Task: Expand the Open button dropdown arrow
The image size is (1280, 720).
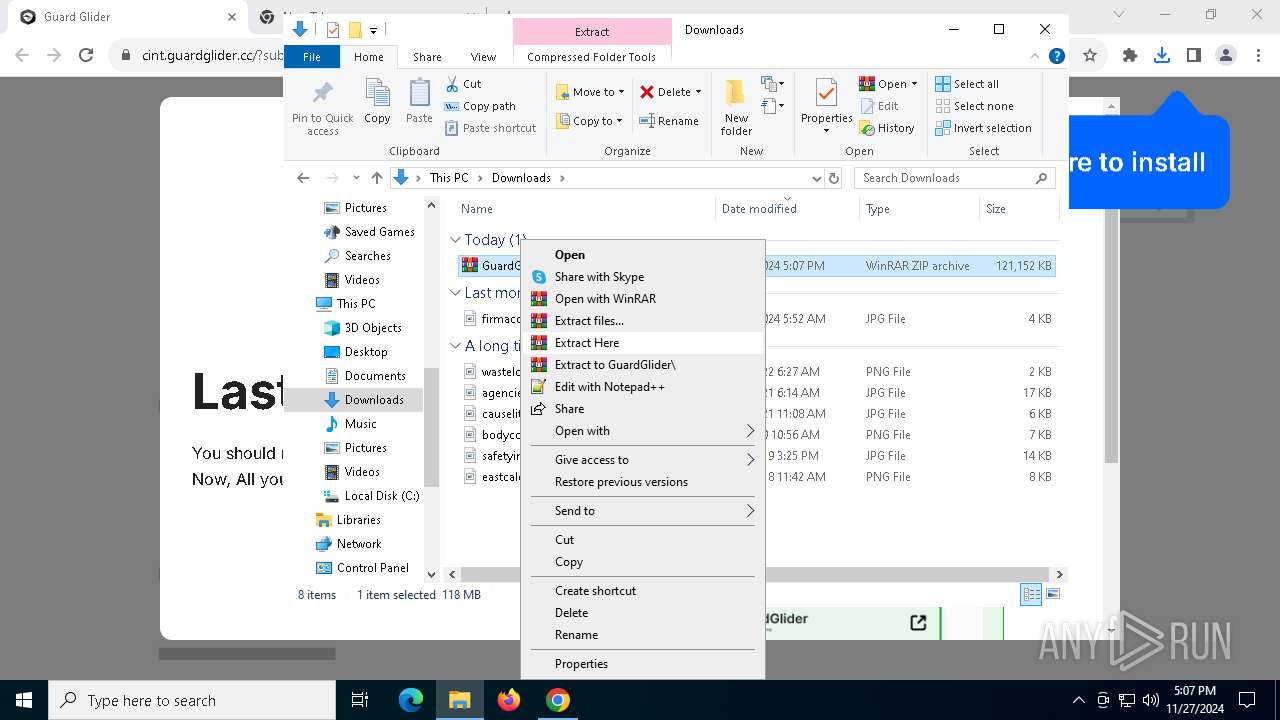Action: pyautogui.click(x=914, y=84)
